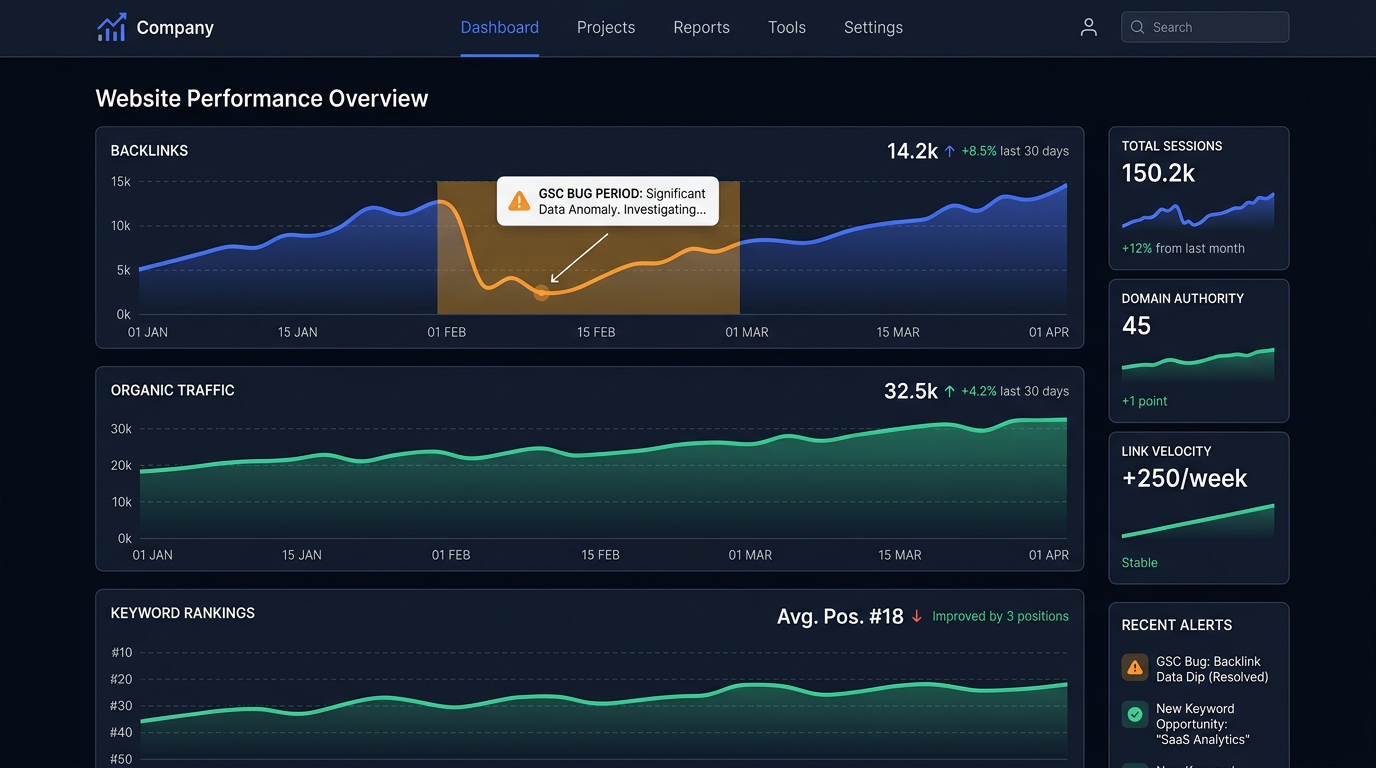The height and width of the screenshot is (768, 1376).
Task: Click the 14.2k backlinks value
Action: coord(912,151)
